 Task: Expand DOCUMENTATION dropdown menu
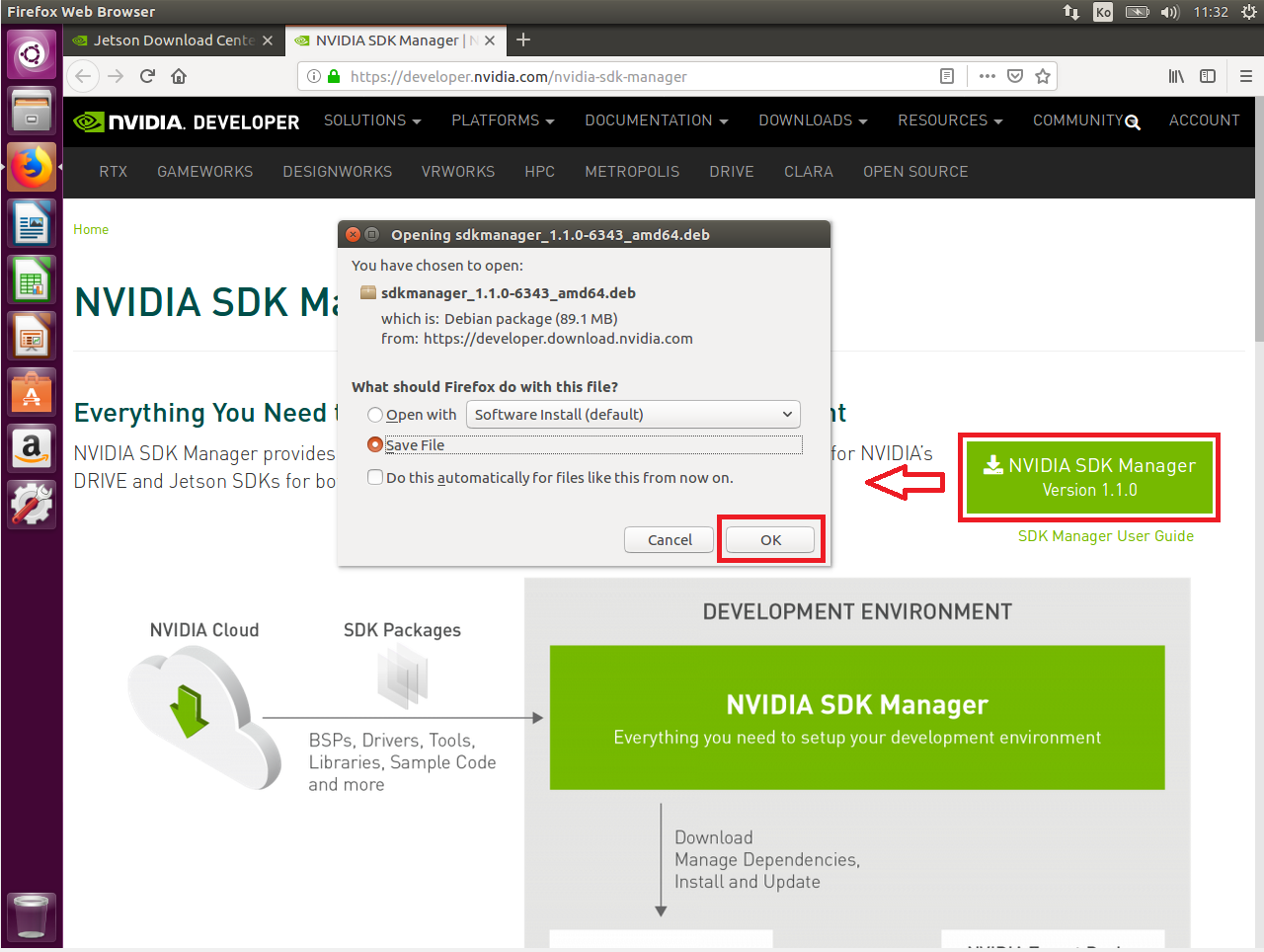[x=657, y=120]
